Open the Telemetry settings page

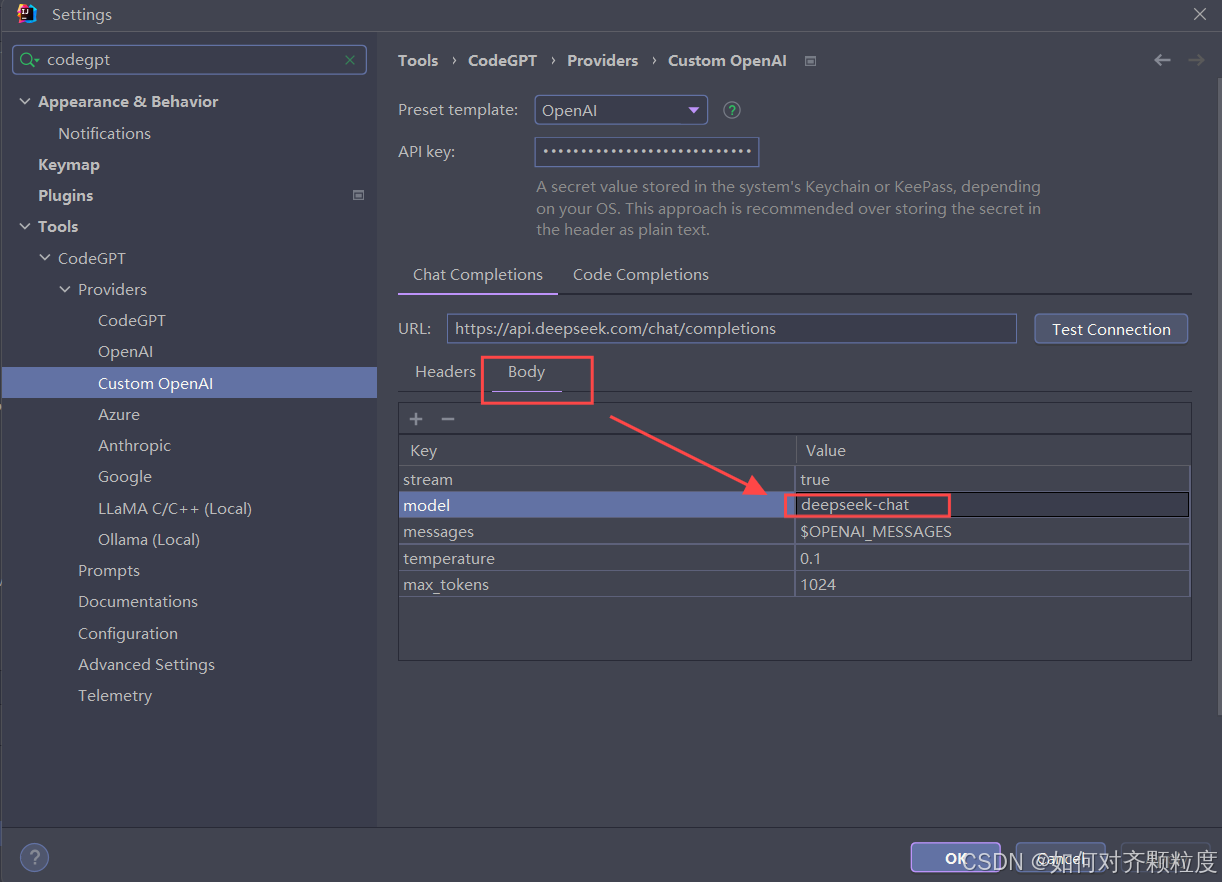pos(115,695)
